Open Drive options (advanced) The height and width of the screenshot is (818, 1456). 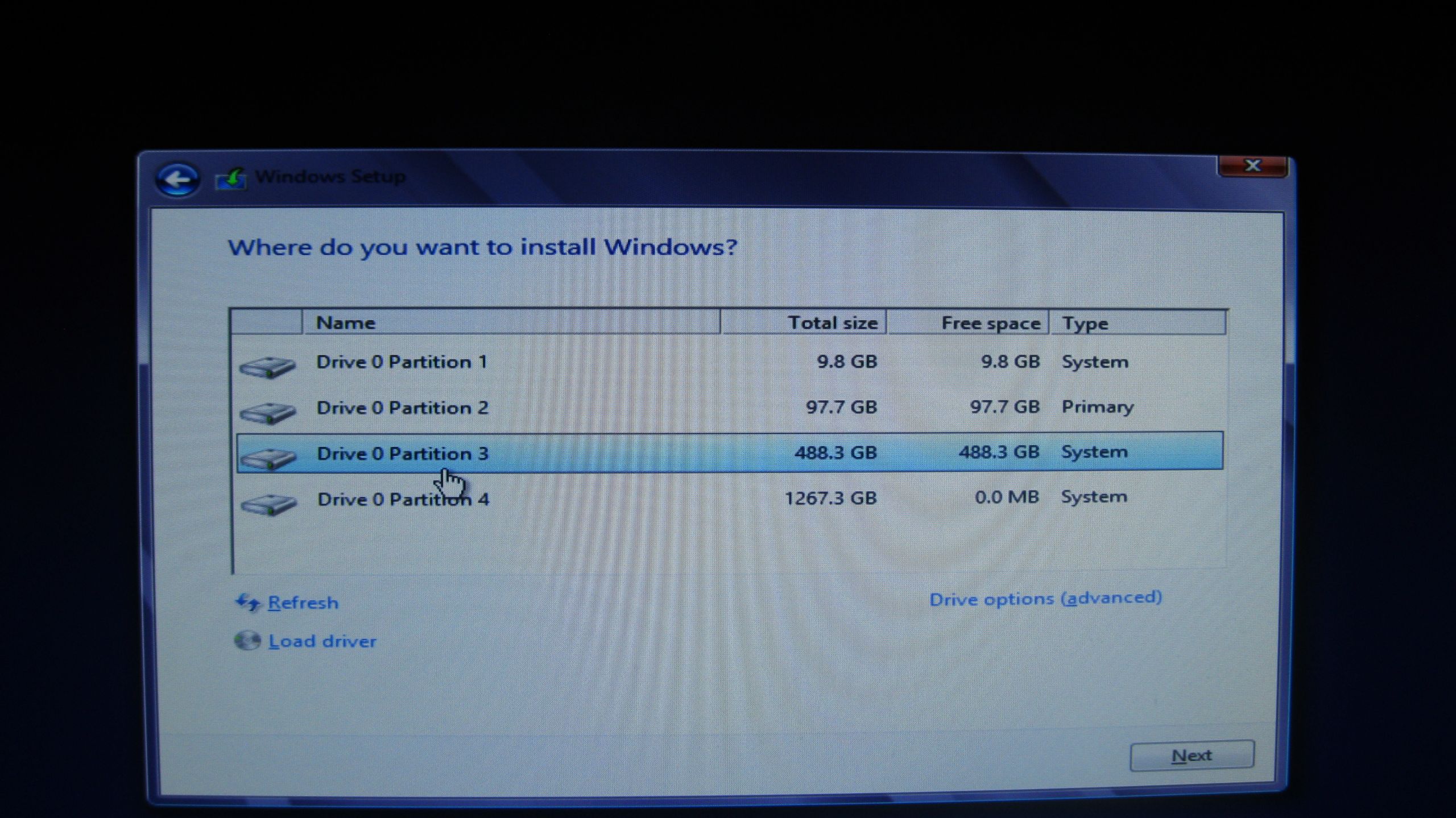click(1045, 599)
